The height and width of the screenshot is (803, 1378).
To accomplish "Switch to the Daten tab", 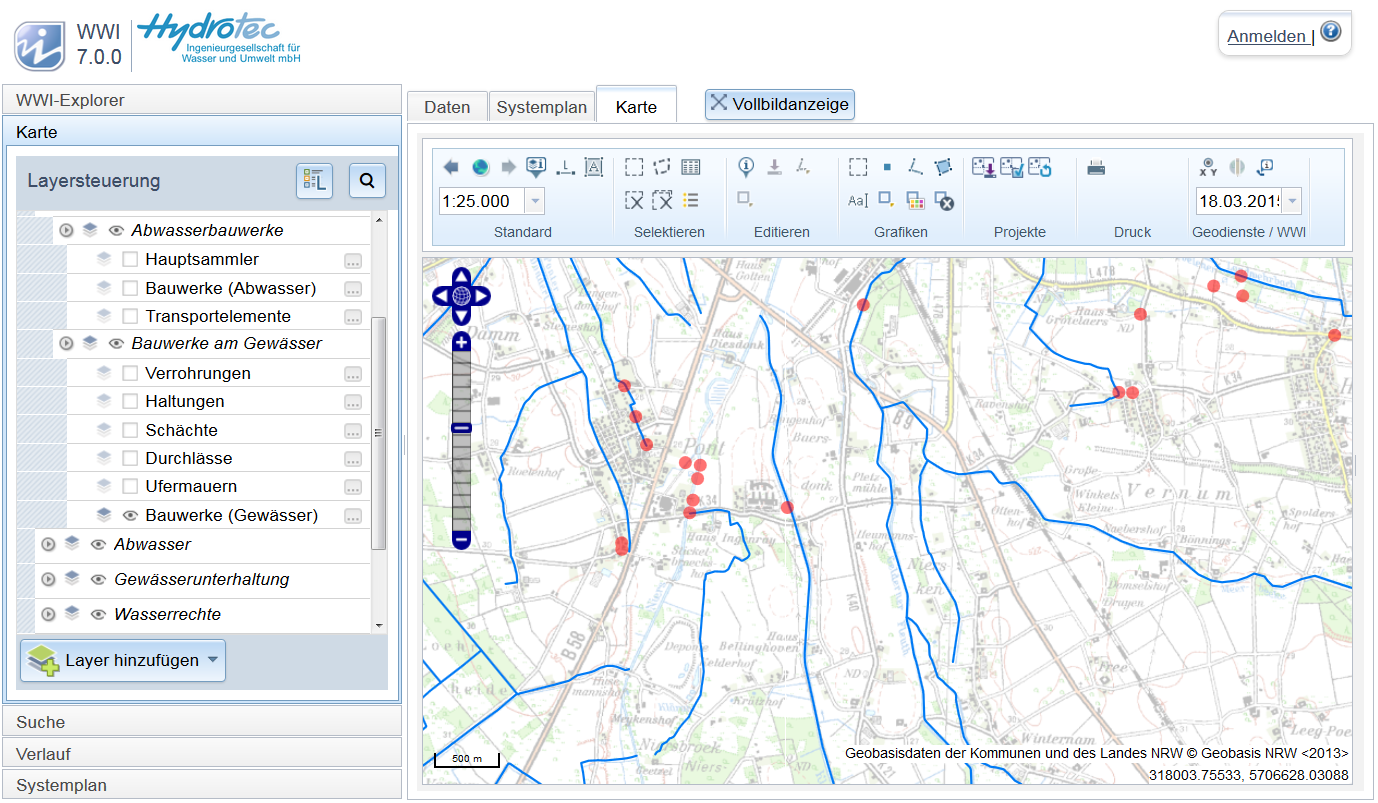I will pyautogui.click(x=447, y=107).
